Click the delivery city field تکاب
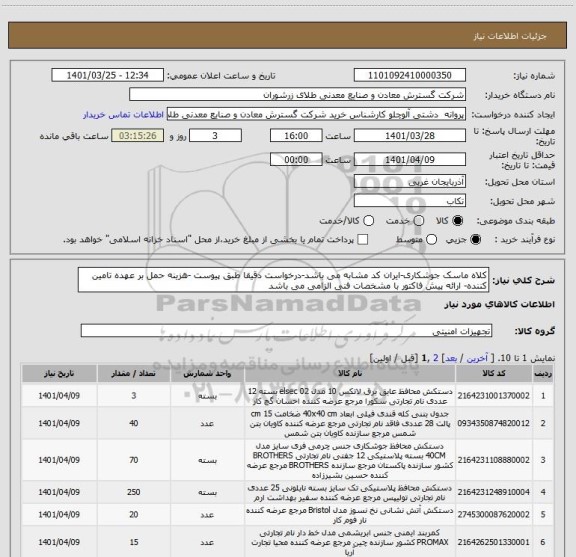The width and height of the screenshot is (576, 557). point(410,201)
